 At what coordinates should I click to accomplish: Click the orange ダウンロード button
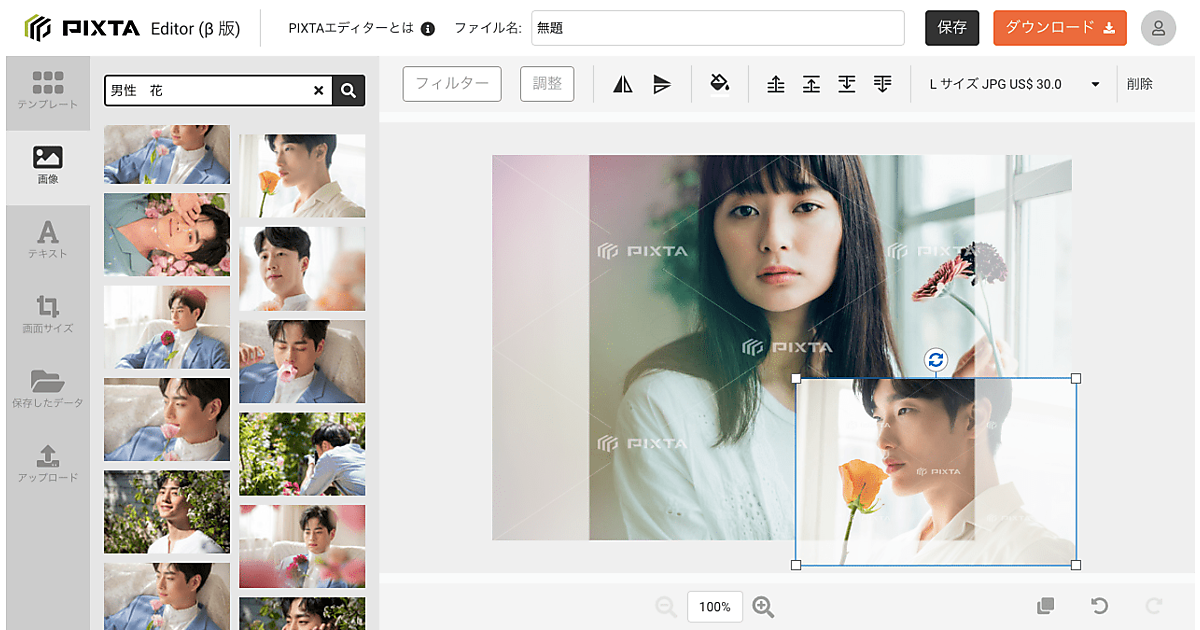tap(1059, 28)
